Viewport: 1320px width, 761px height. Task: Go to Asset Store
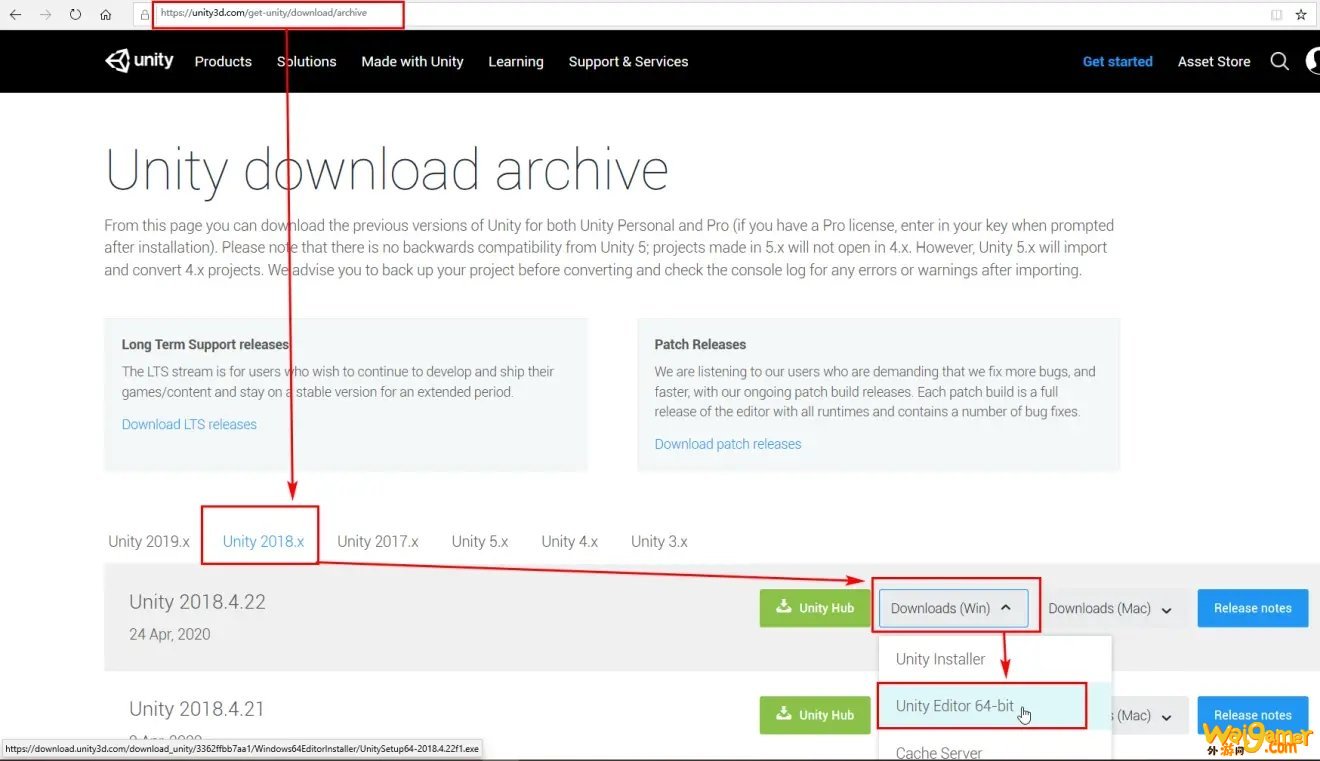pos(1214,61)
